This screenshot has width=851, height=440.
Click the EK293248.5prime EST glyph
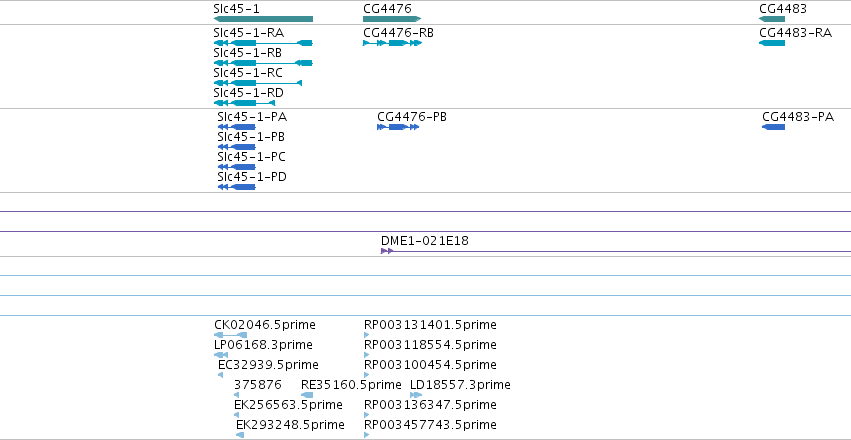coord(240,435)
